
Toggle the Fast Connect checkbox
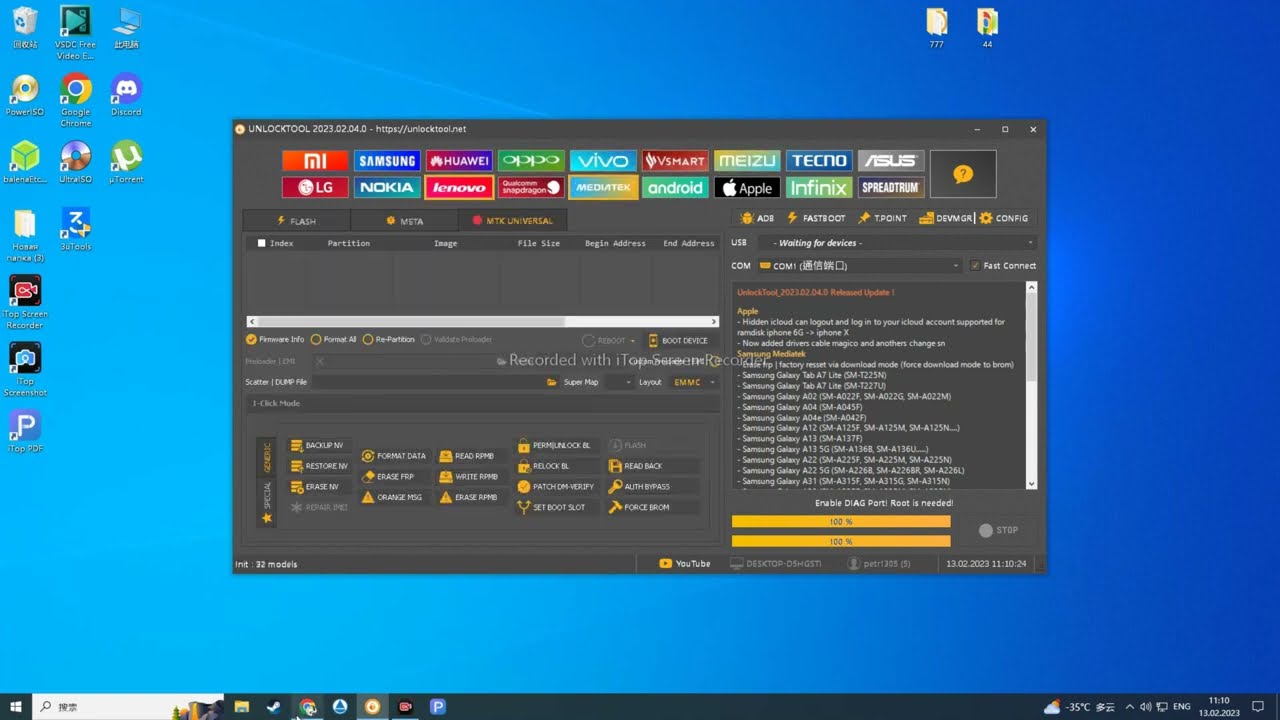pyautogui.click(x=974, y=266)
